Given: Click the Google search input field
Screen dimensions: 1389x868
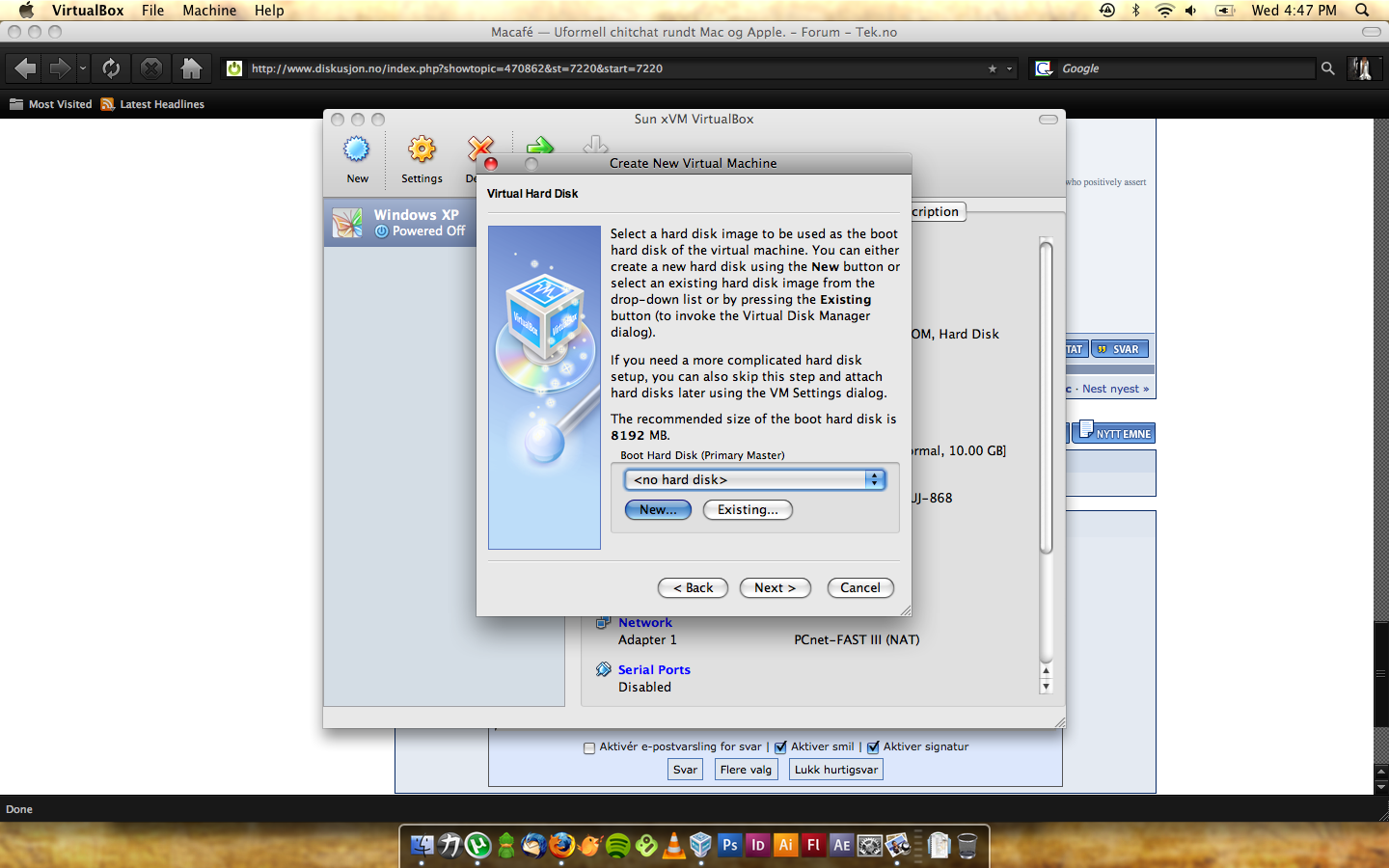Looking at the screenshot, I should pyautogui.click(x=1186, y=68).
